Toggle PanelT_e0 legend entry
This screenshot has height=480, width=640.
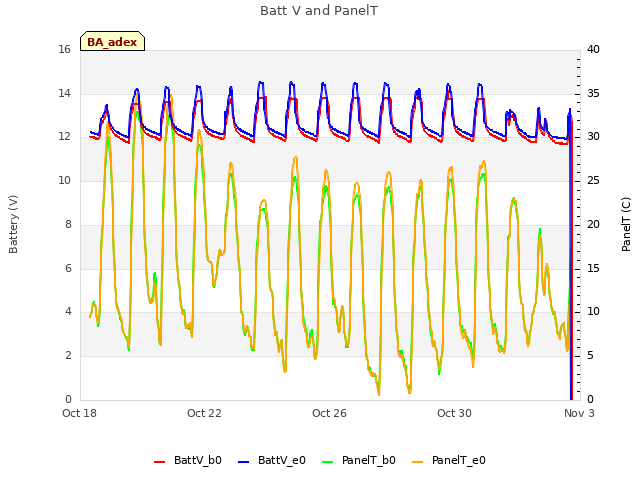[x=449, y=460]
